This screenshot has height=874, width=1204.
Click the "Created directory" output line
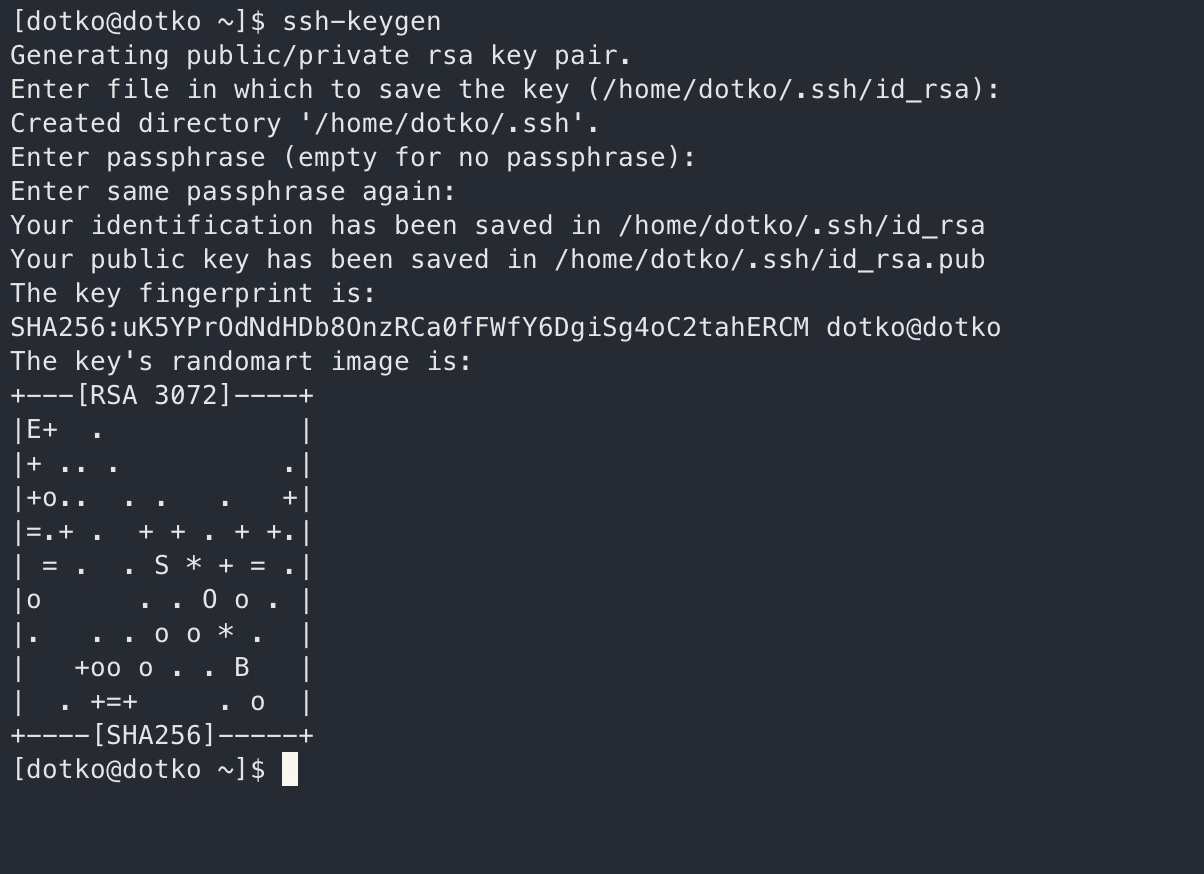tap(305, 123)
